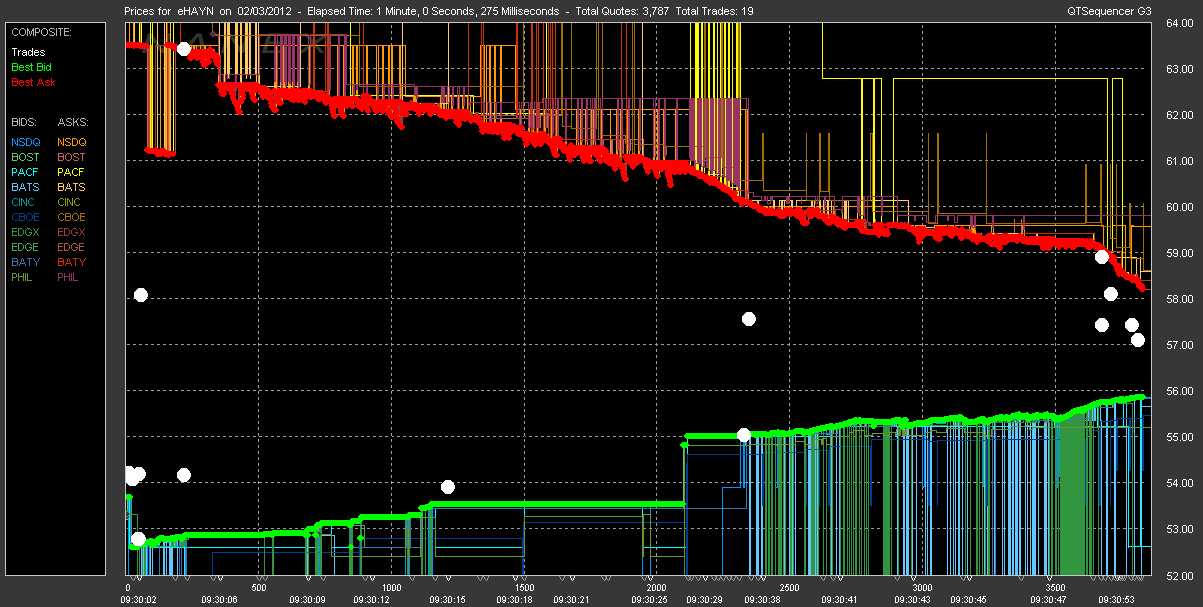Select PHIL in the BIDS column
The image size is (1203, 607).
(24, 277)
